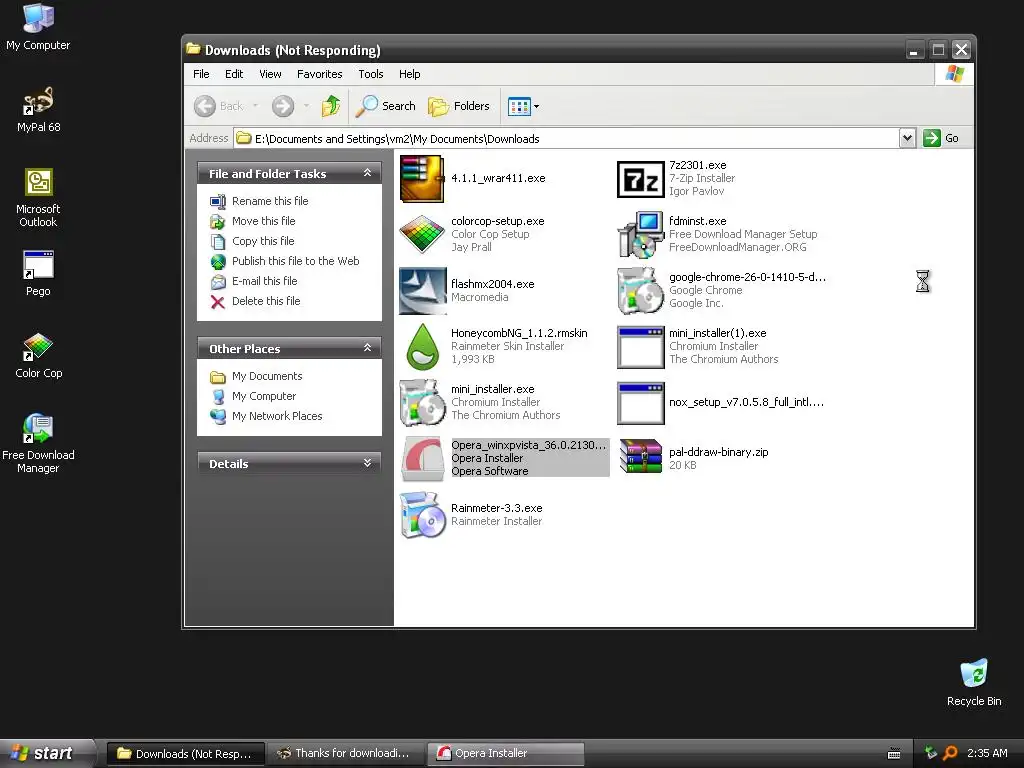
Task: Click the Move this file link
Action: (263, 221)
